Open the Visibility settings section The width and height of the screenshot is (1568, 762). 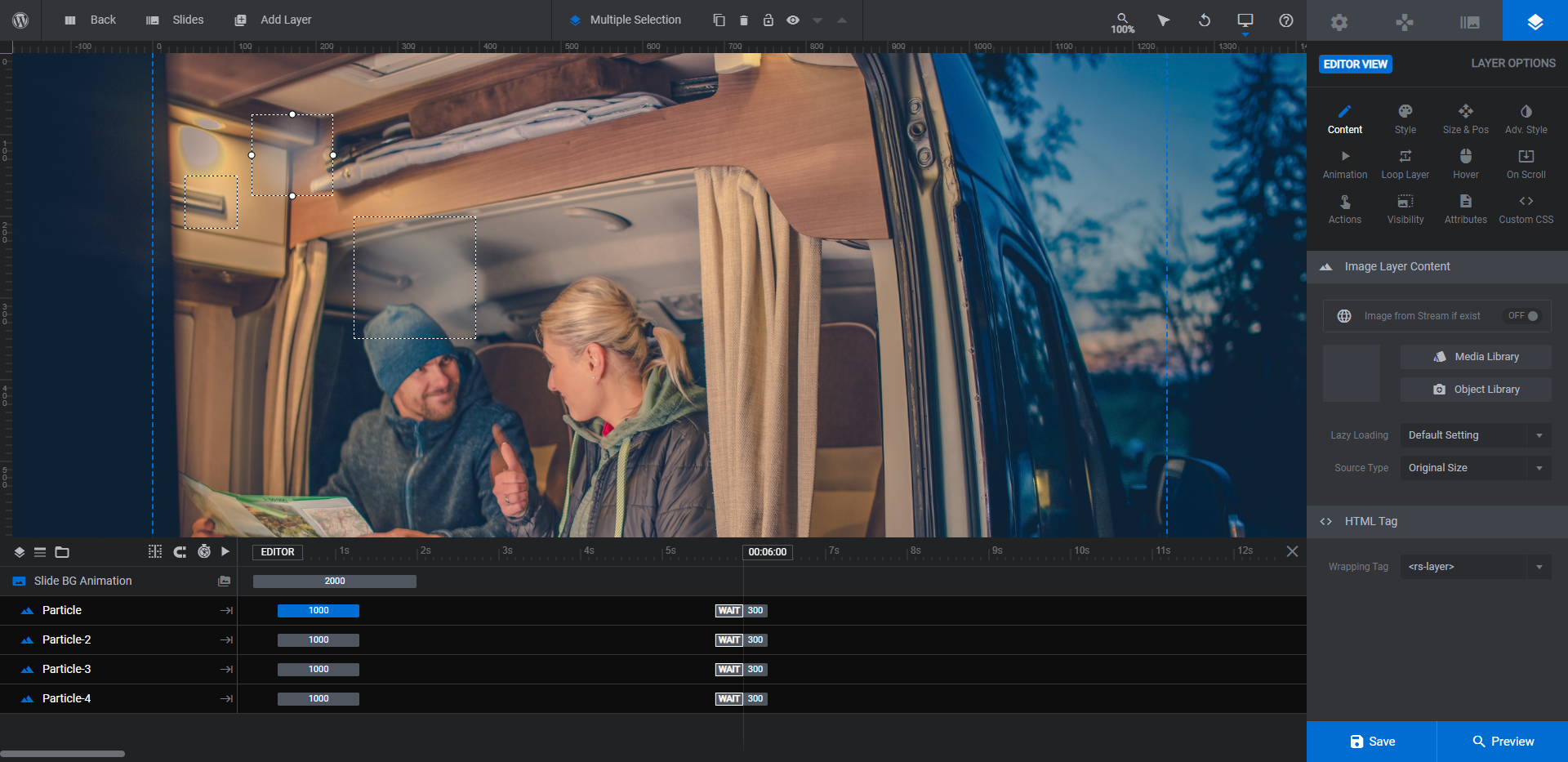tap(1405, 209)
